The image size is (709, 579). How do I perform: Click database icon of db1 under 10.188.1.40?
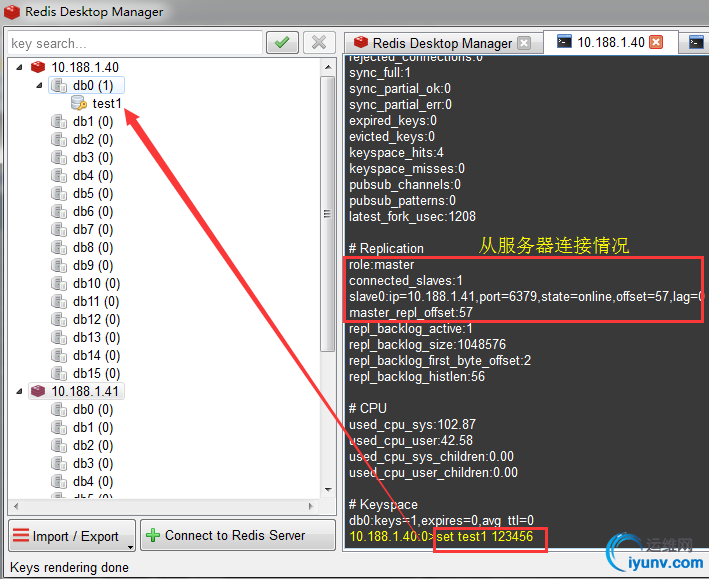pyautogui.click(x=59, y=122)
